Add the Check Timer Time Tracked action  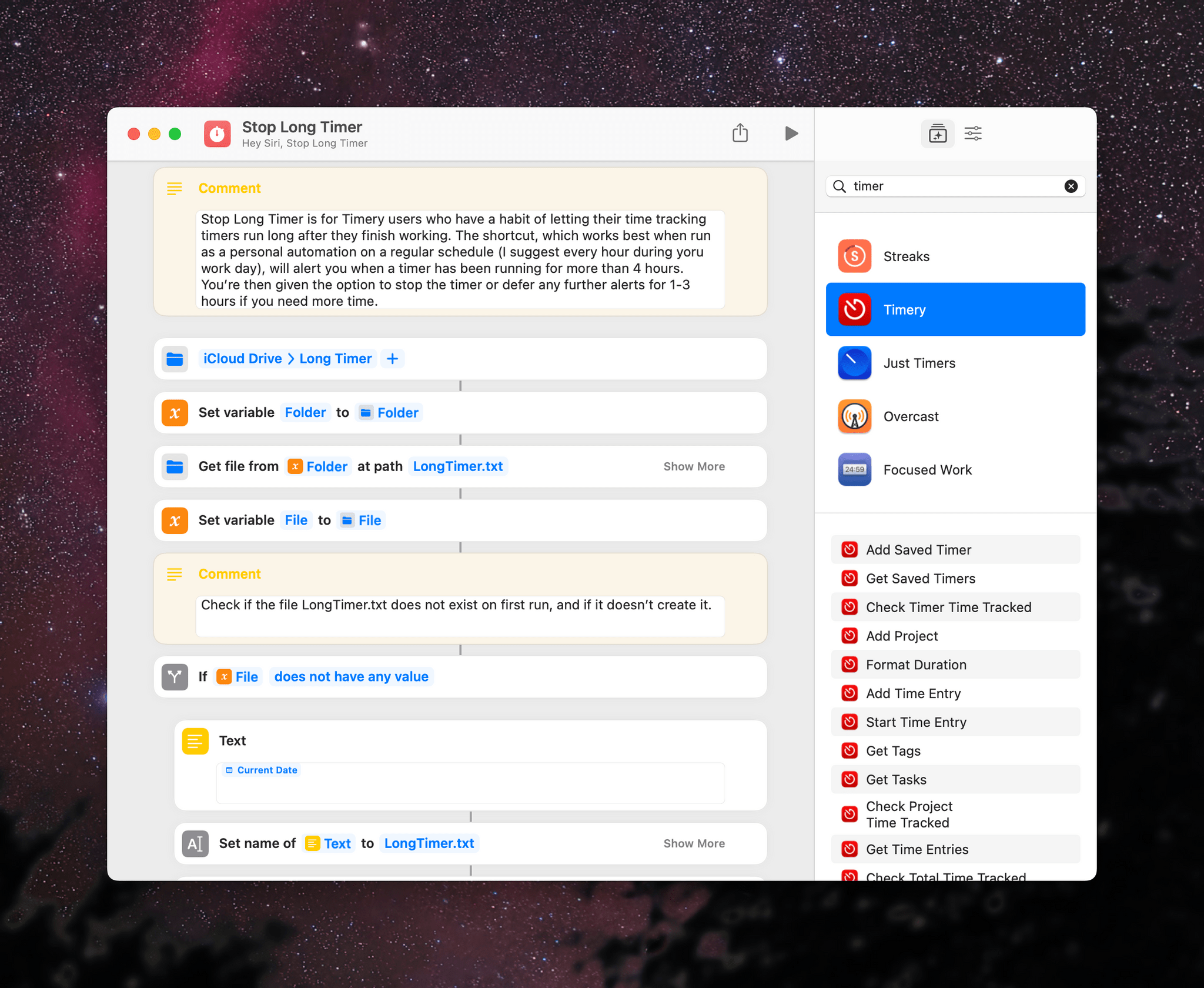click(955, 608)
